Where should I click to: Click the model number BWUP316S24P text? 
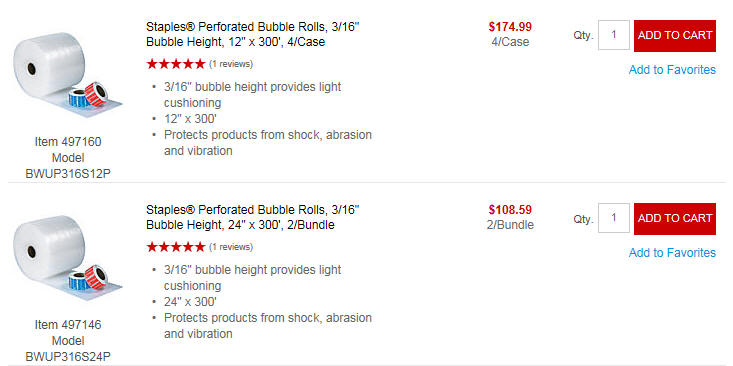click(x=68, y=357)
